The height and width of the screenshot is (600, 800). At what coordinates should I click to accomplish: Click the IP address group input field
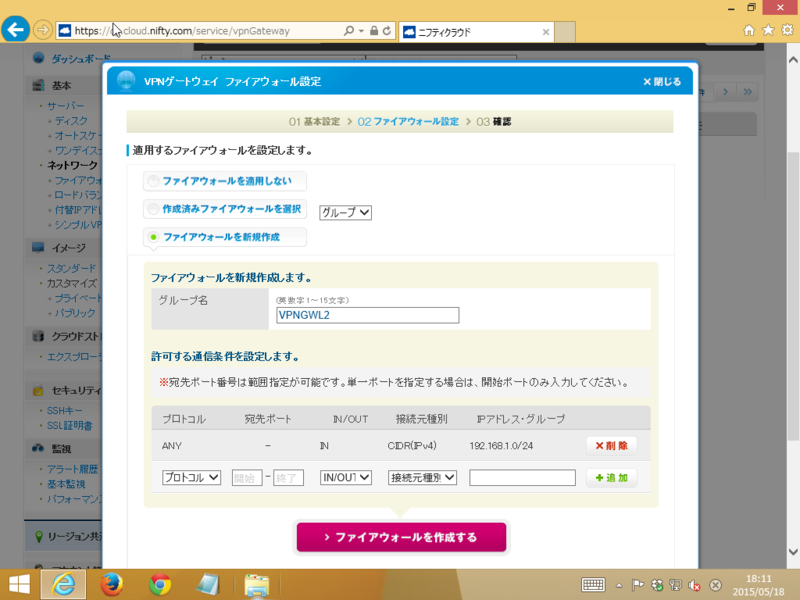coord(522,478)
